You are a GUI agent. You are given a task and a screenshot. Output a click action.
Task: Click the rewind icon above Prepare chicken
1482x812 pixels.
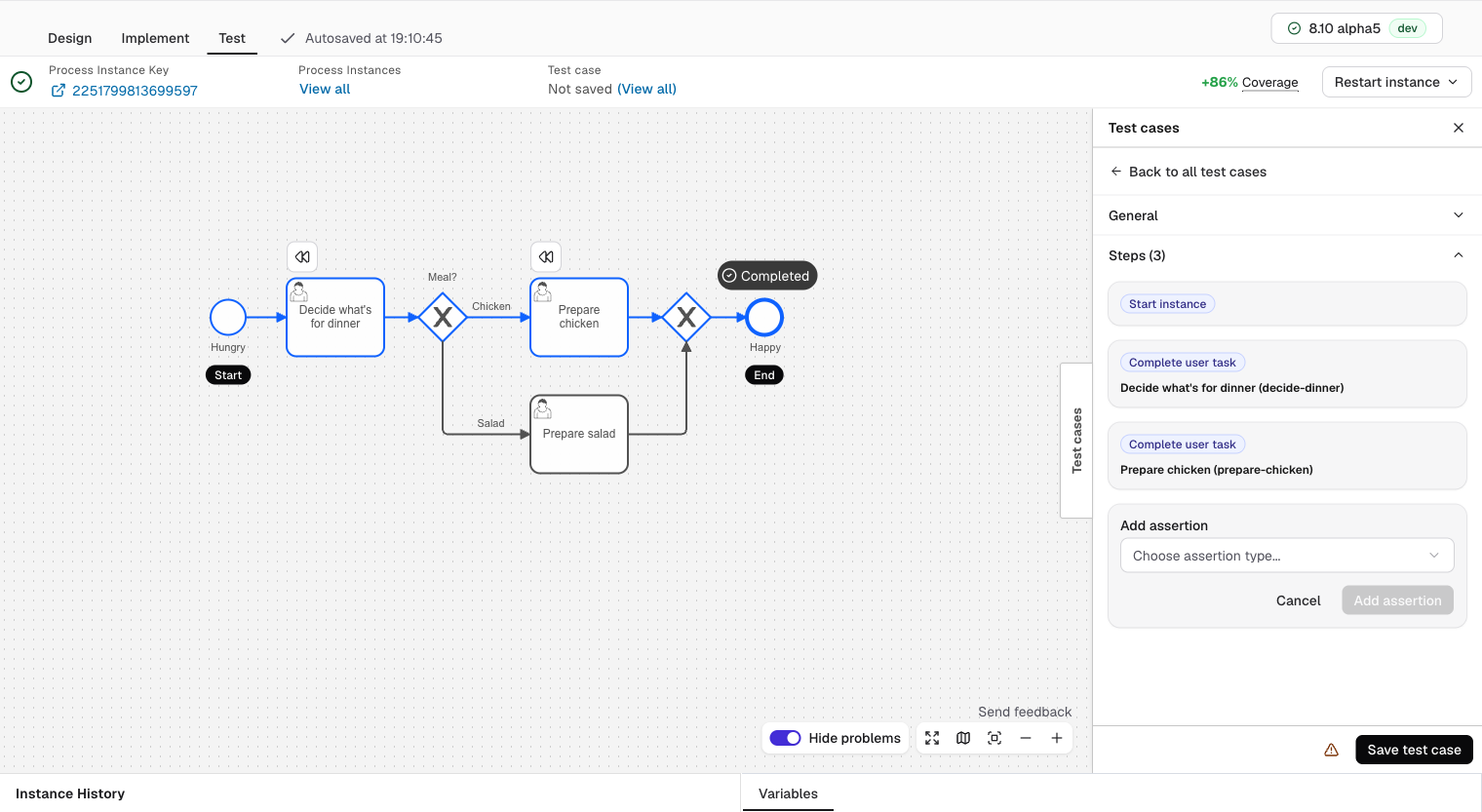[546, 257]
